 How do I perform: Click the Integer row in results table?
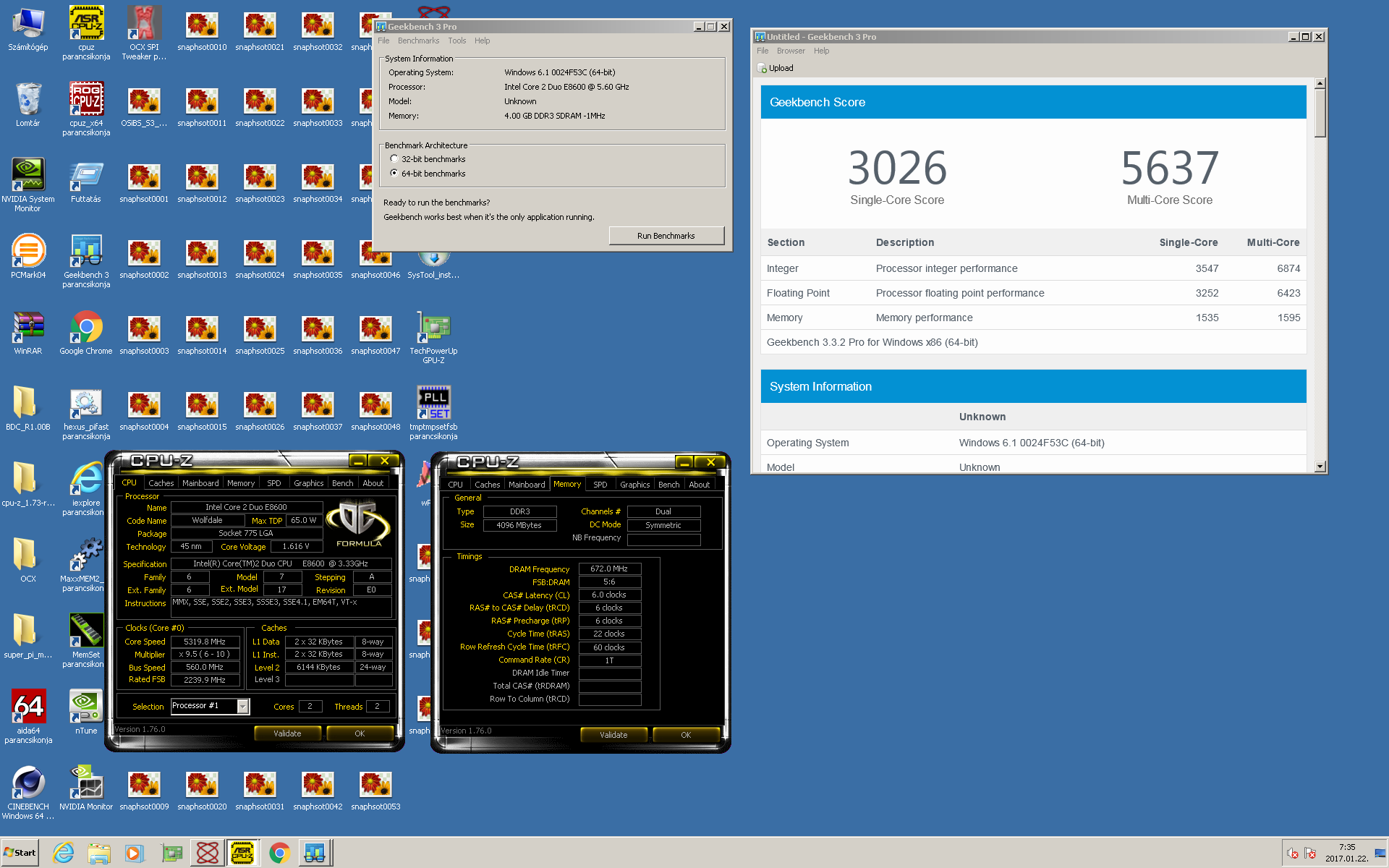pos(1033,268)
